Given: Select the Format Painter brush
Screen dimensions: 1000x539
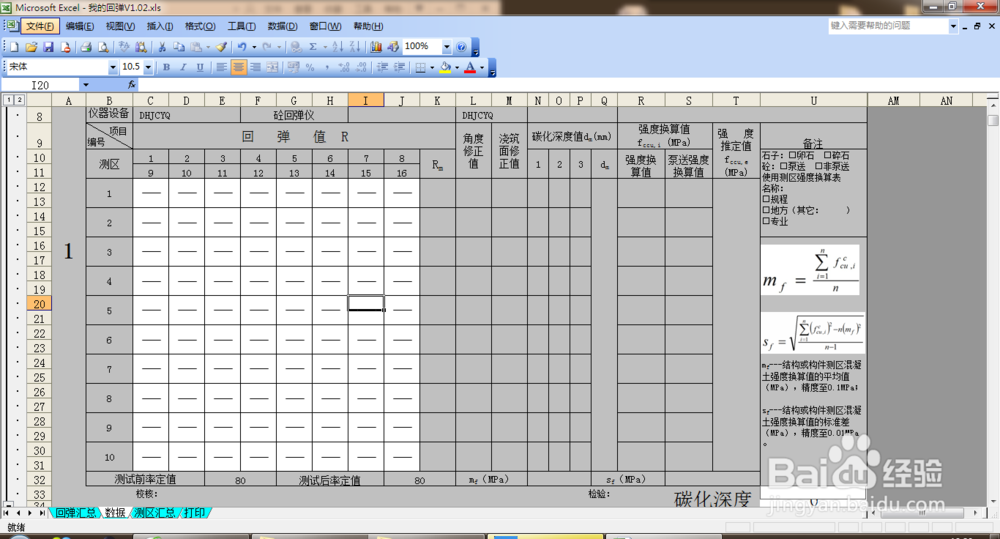Looking at the screenshot, I should pyautogui.click(x=221, y=47).
